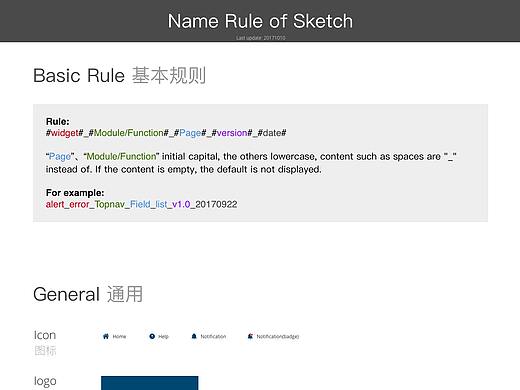Click the Notification(badge) bell icon
520x390 pixels.
pos(250,336)
